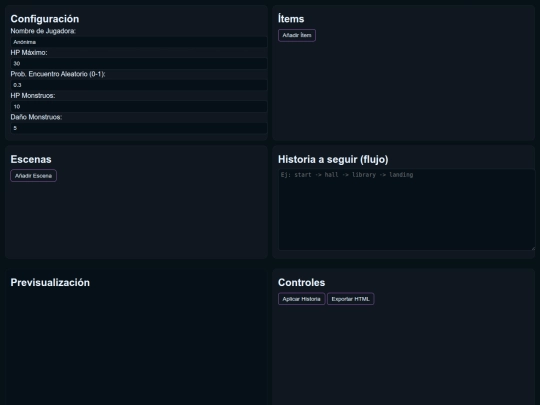
Task: Click the Daño Monstruos input field
Action: pos(139,128)
